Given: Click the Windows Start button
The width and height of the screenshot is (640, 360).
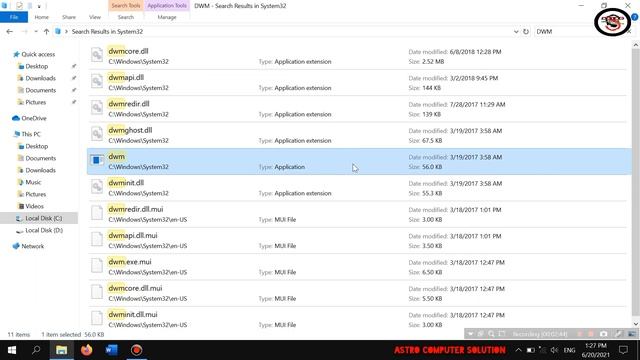Looking at the screenshot, I should (12, 350).
